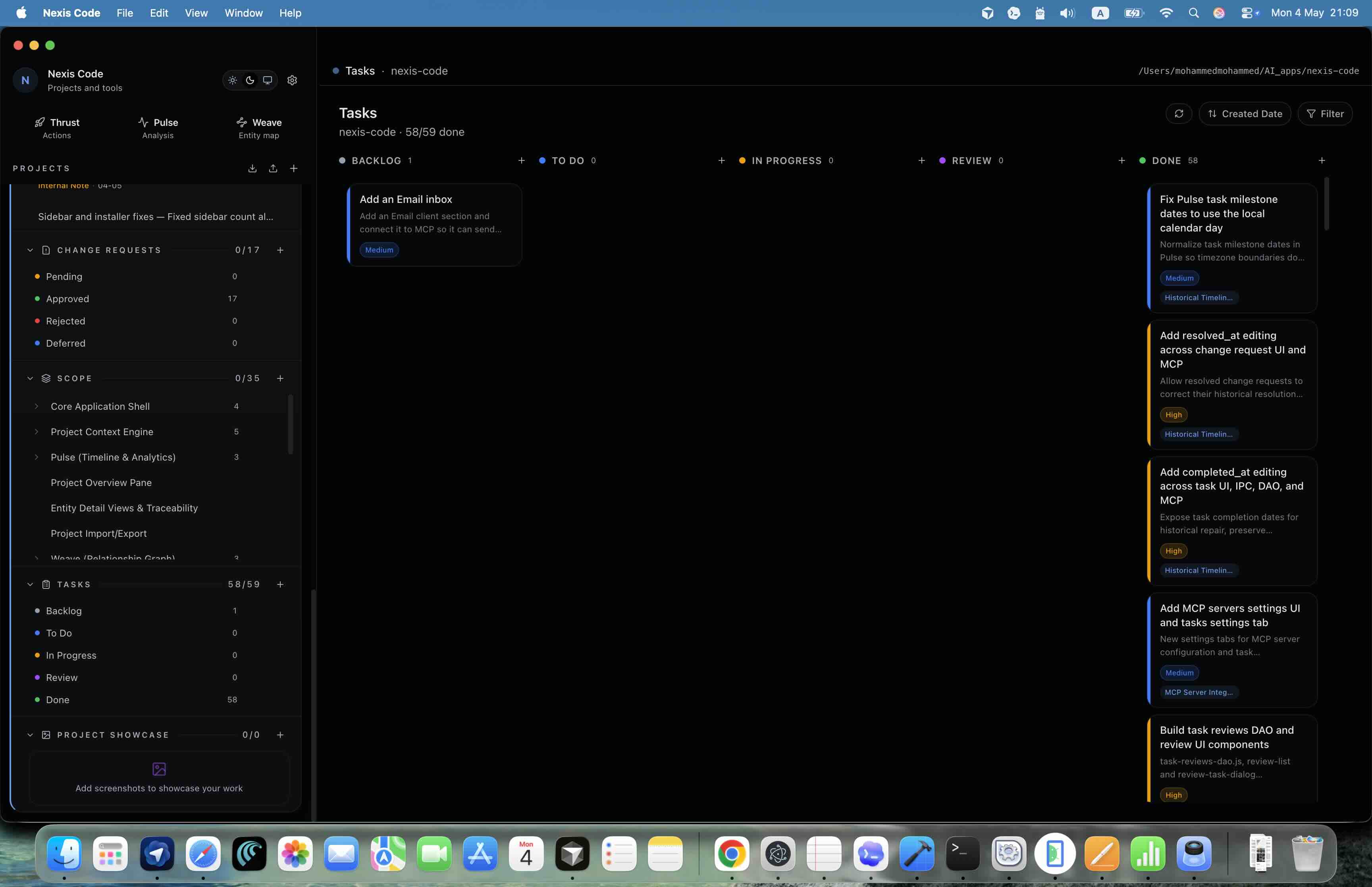Click the image icon in Project Showcase placeholder
1372x887 pixels.
pyautogui.click(x=159, y=769)
